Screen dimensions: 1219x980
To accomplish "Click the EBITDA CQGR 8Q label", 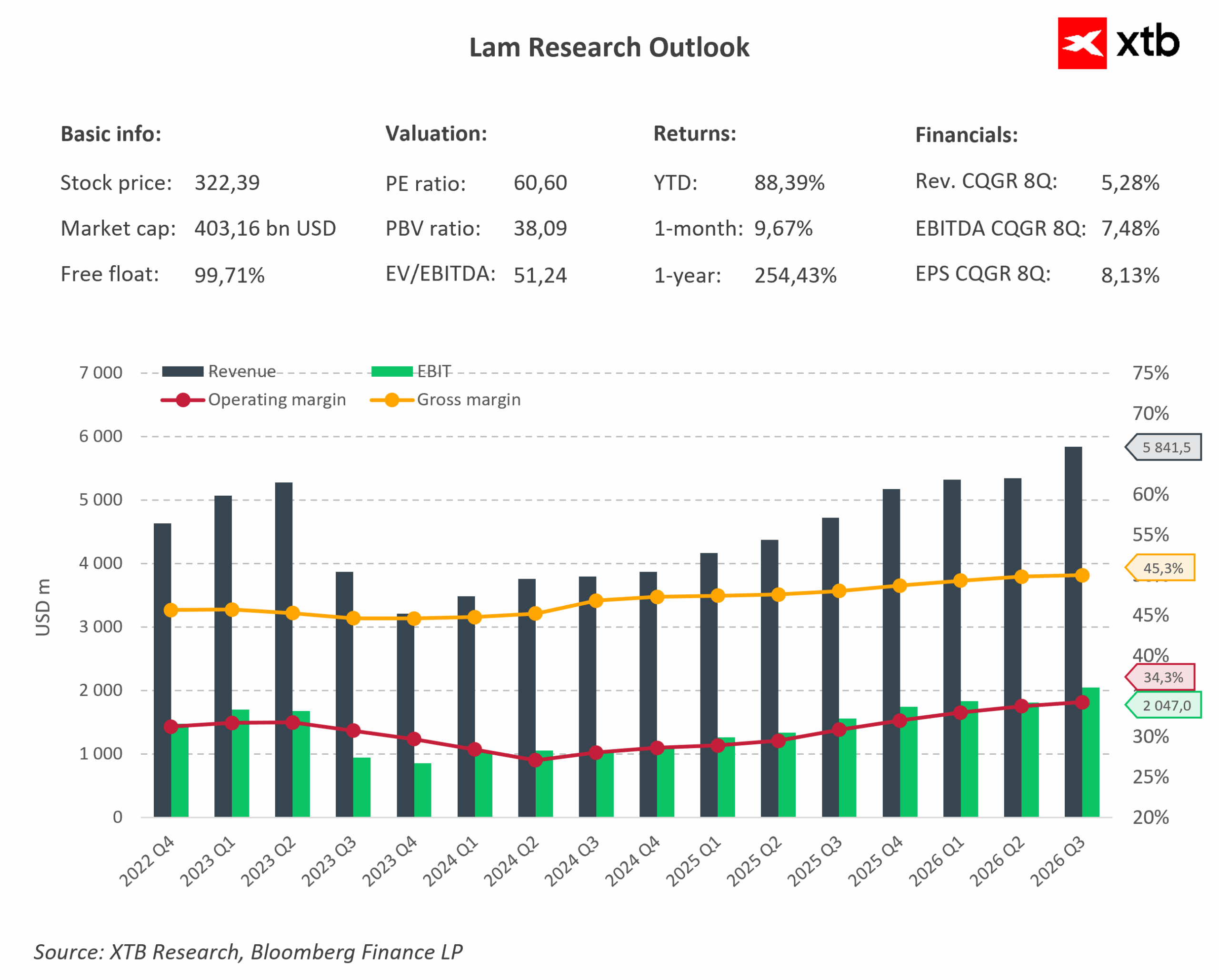I will 1000,229.
